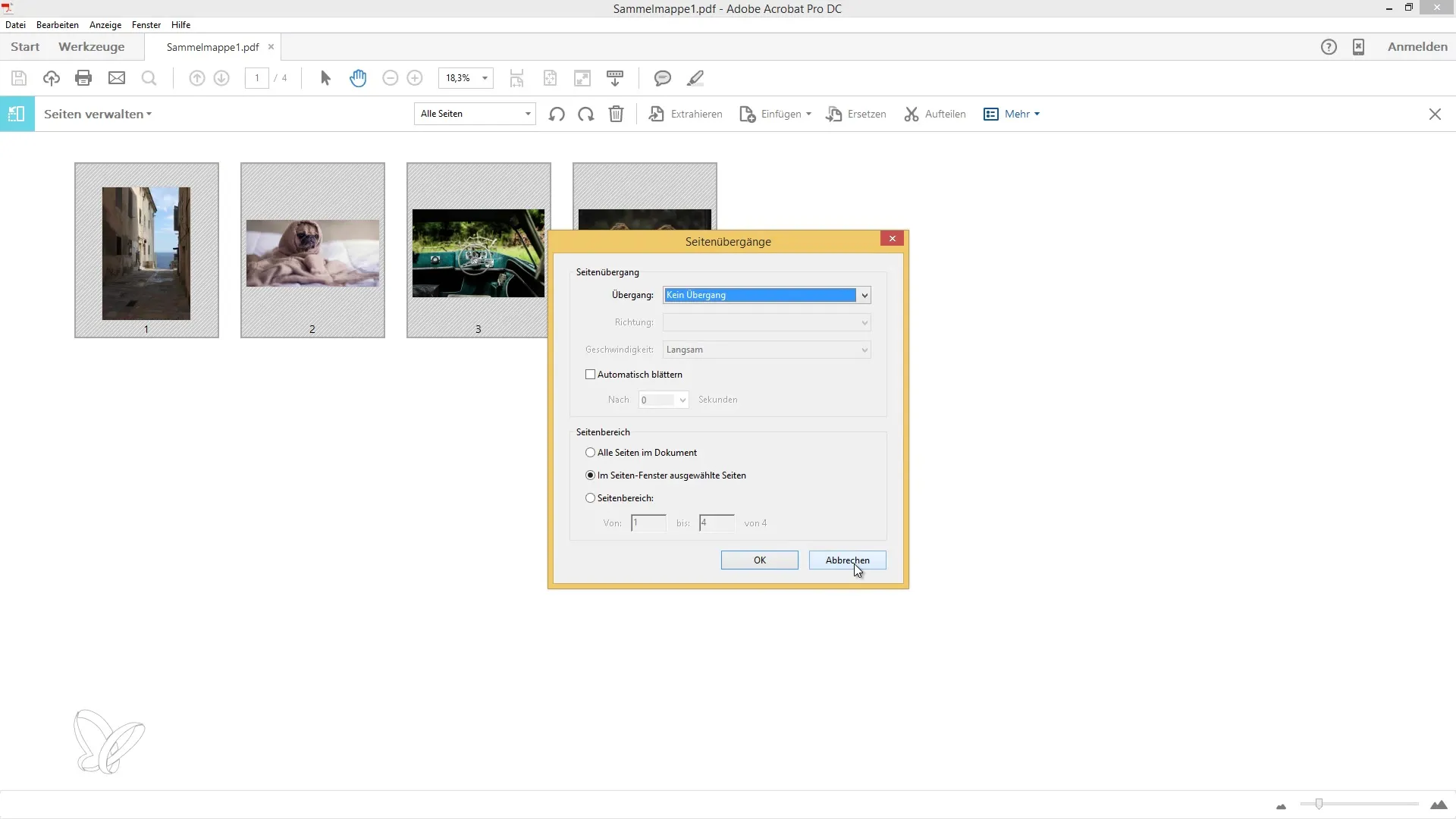1456x819 pixels.
Task: Enable Automatisch blättern checkbox
Action: tap(590, 375)
